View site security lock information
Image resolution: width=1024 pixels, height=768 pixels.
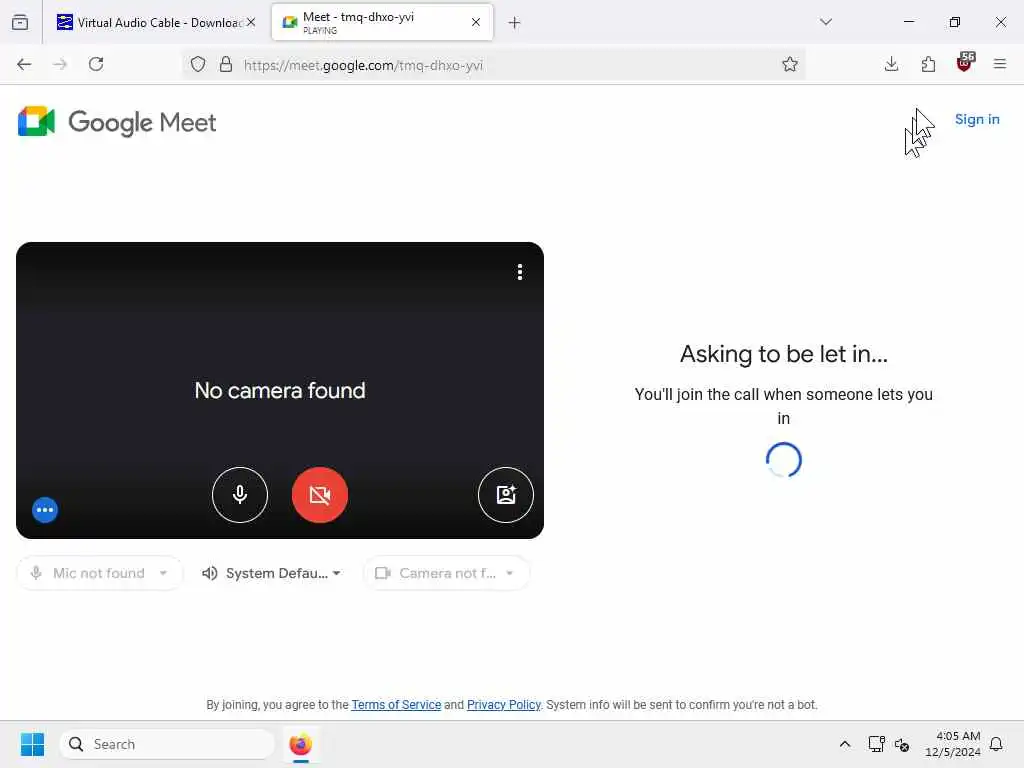226,64
